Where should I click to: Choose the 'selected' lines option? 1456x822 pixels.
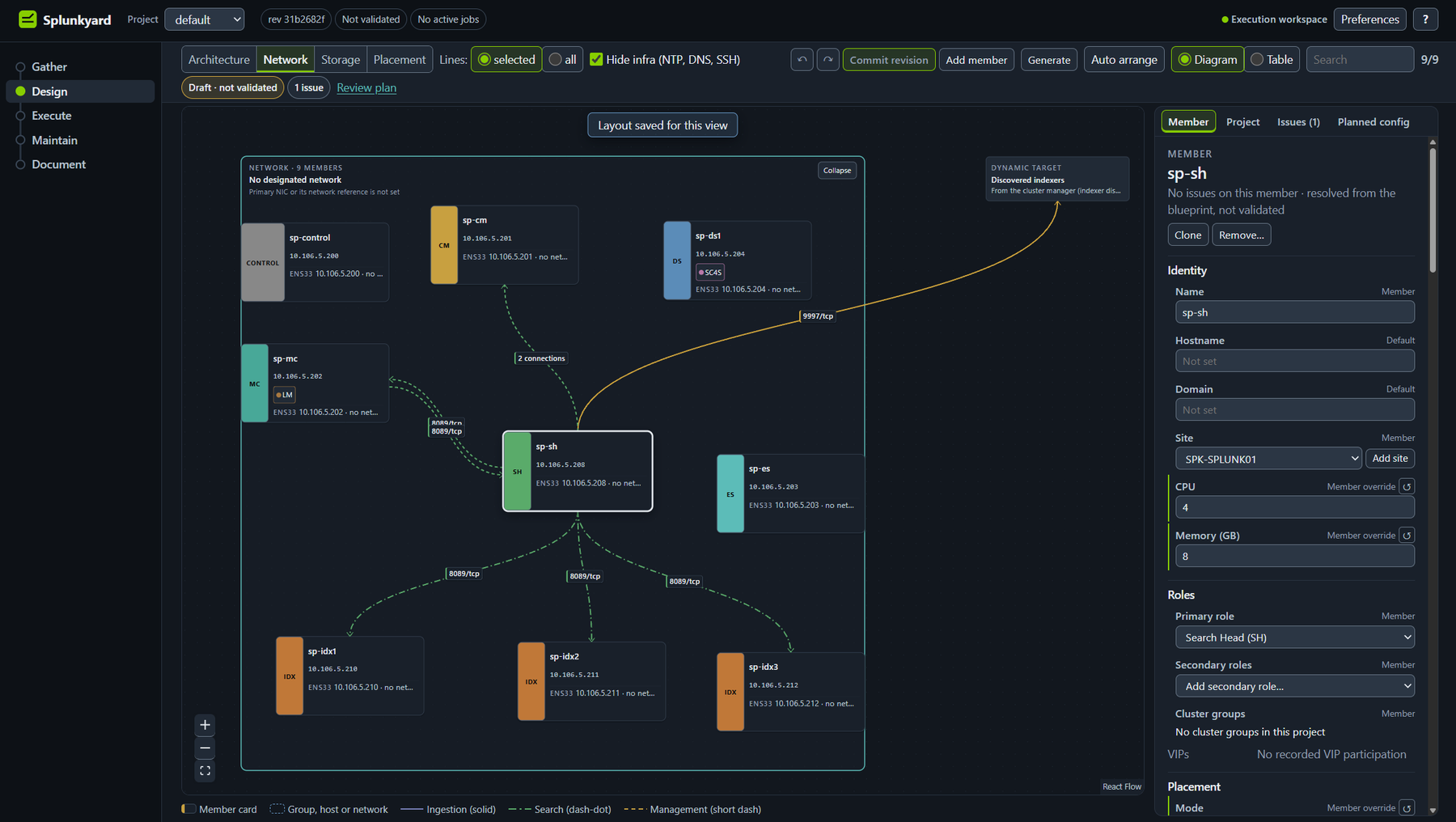[506, 60]
